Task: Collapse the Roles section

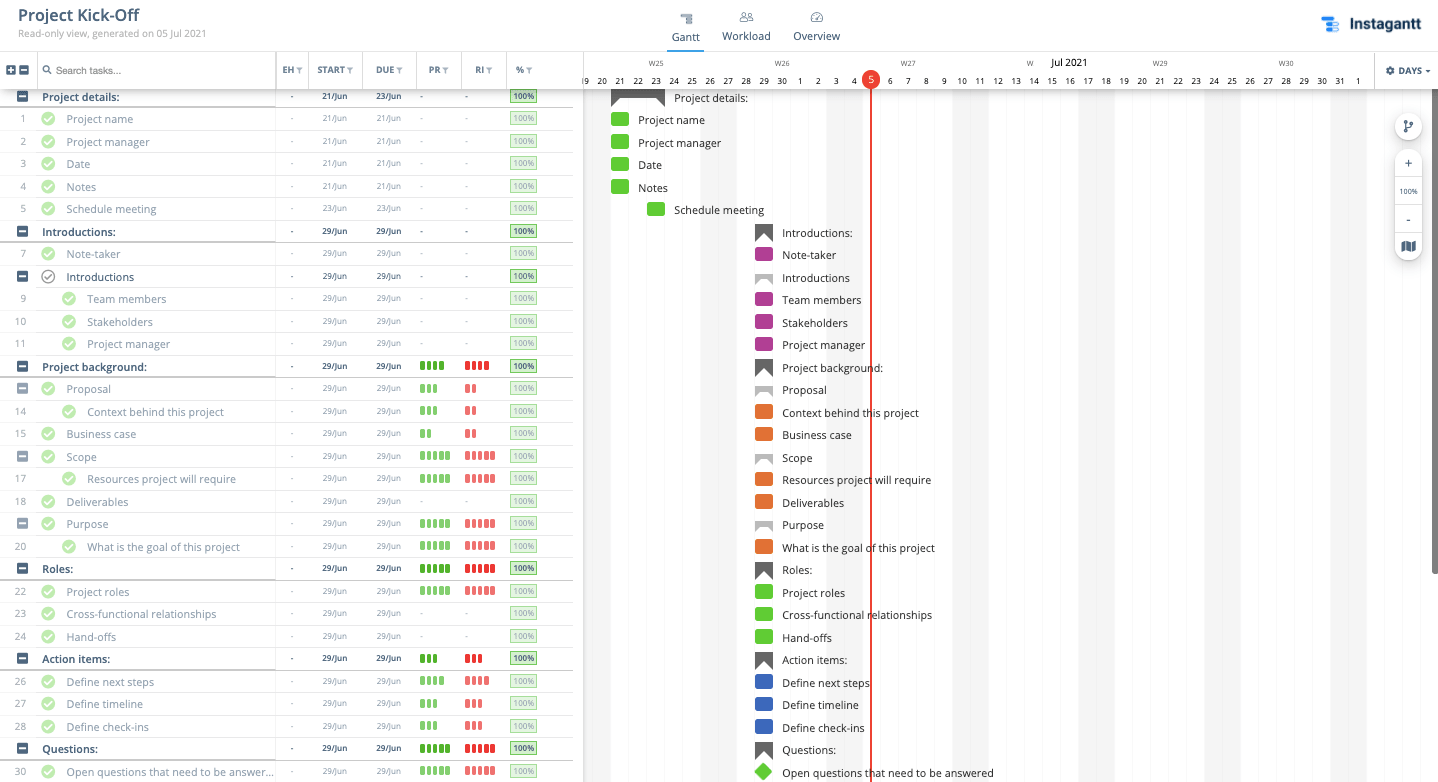Action: (x=23, y=569)
